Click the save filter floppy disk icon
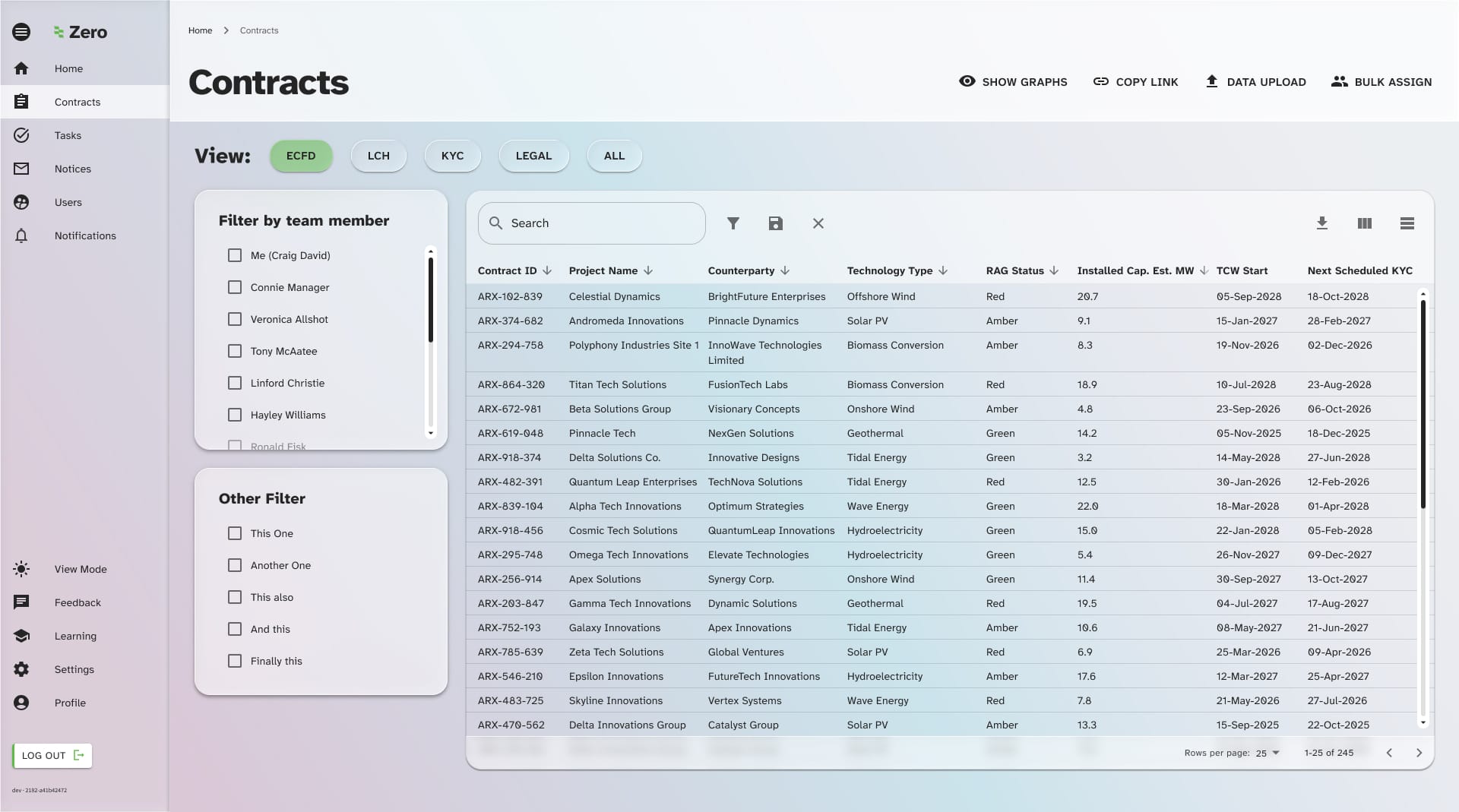The height and width of the screenshot is (812, 1459). (775, 223)
